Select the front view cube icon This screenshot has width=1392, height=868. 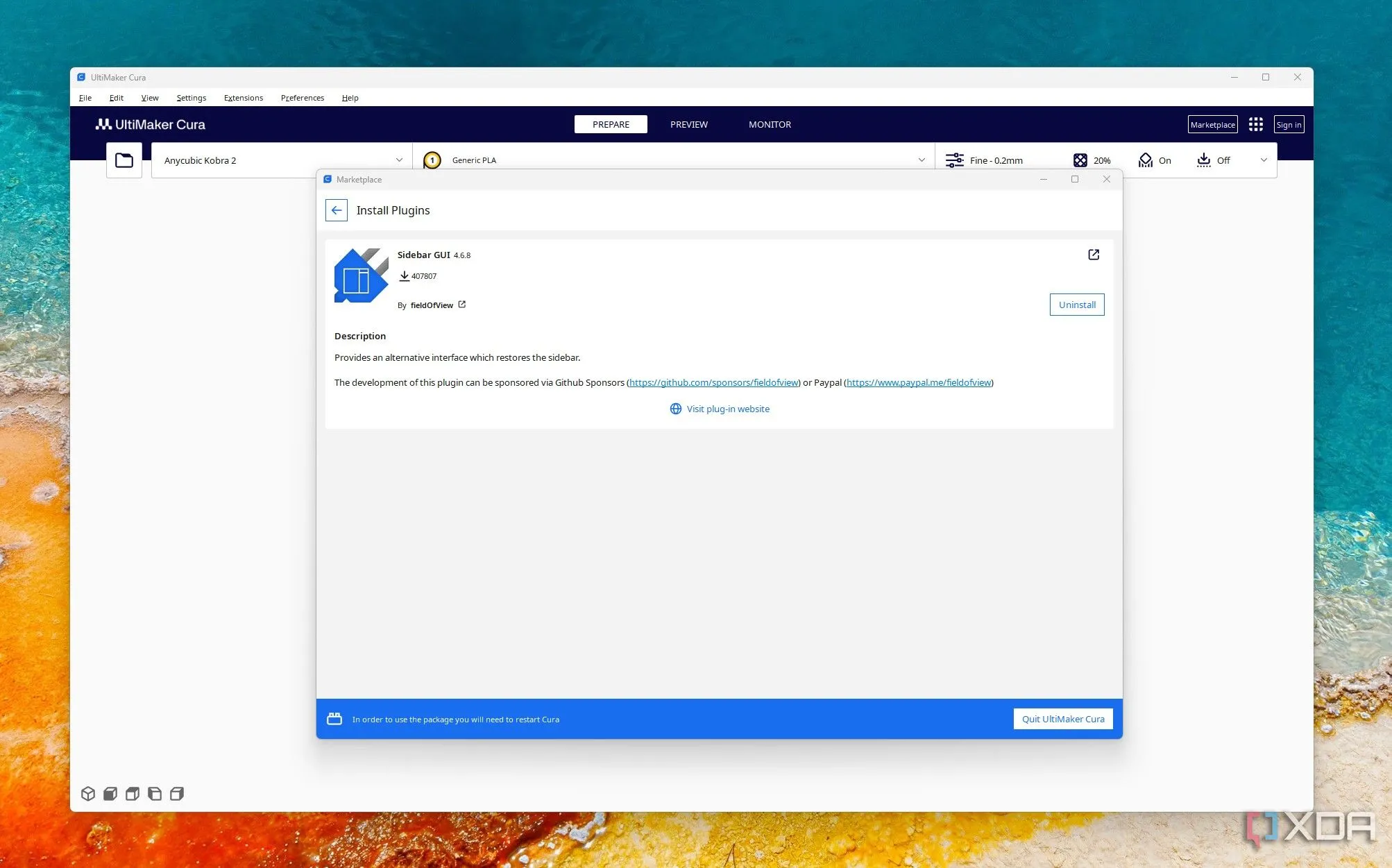point(110,793)
